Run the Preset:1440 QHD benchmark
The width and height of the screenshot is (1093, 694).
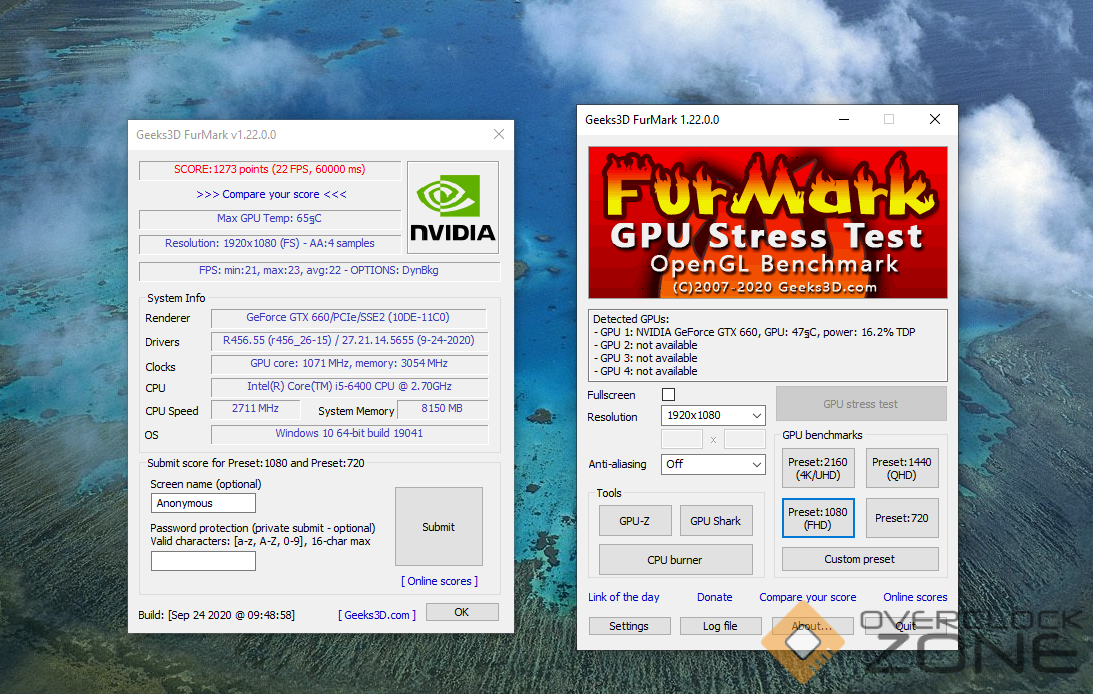tap(901, 469)
